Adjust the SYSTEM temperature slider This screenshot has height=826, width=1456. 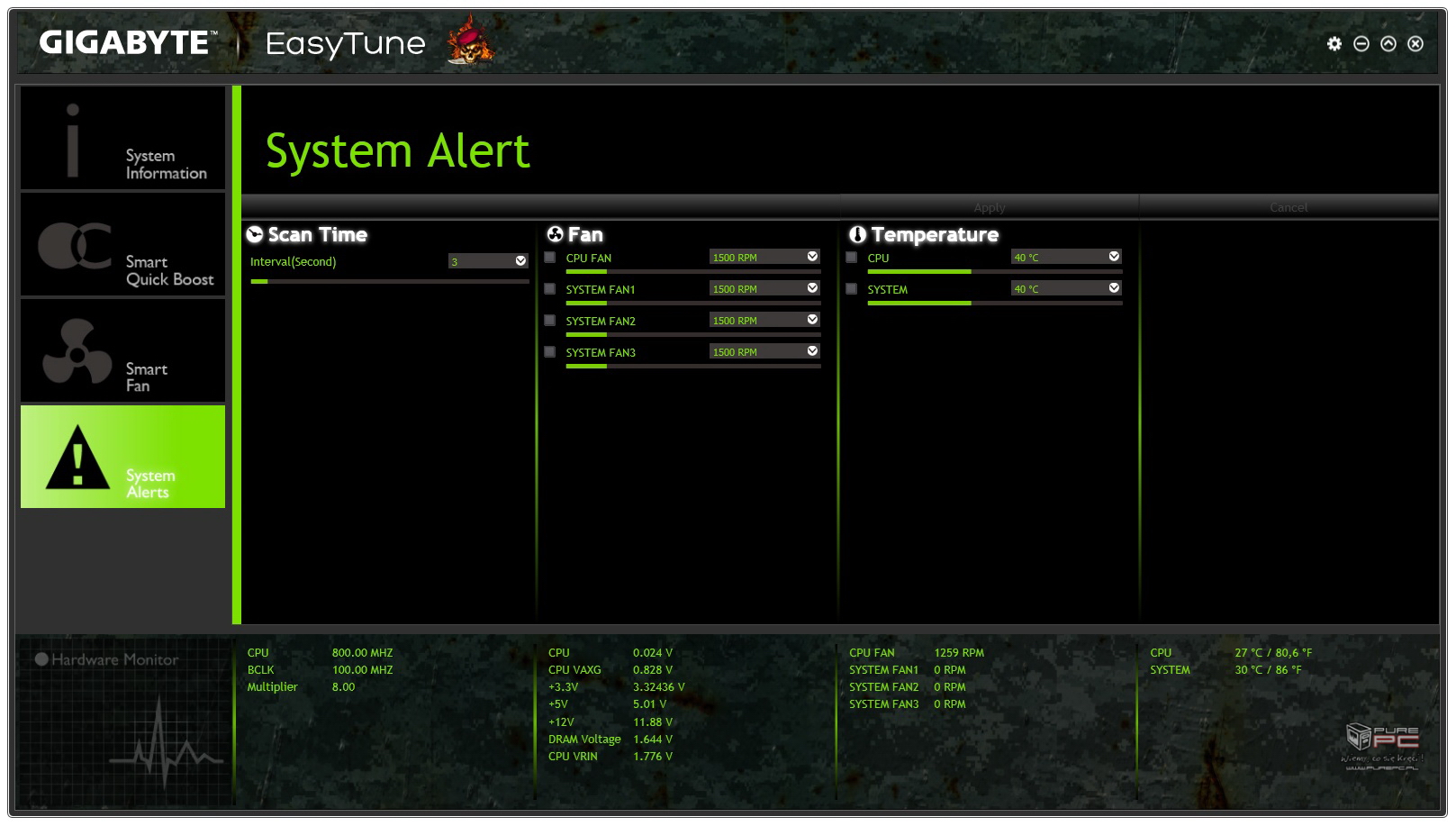point(995,303)
